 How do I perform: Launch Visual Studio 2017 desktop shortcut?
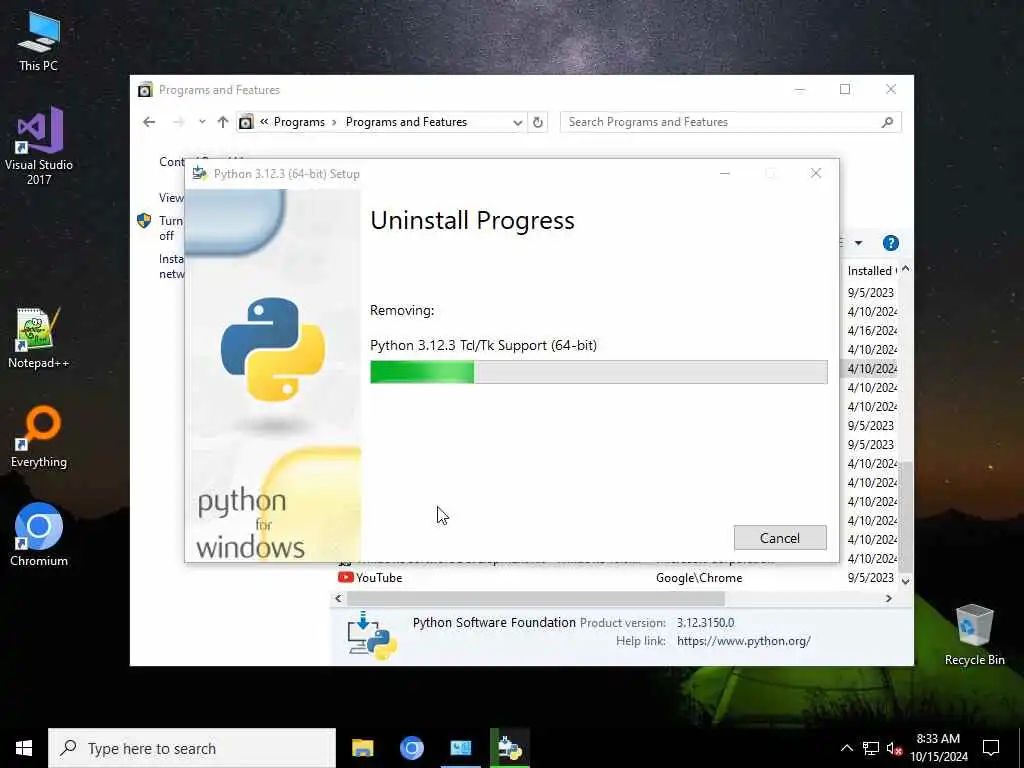point(39,145)
